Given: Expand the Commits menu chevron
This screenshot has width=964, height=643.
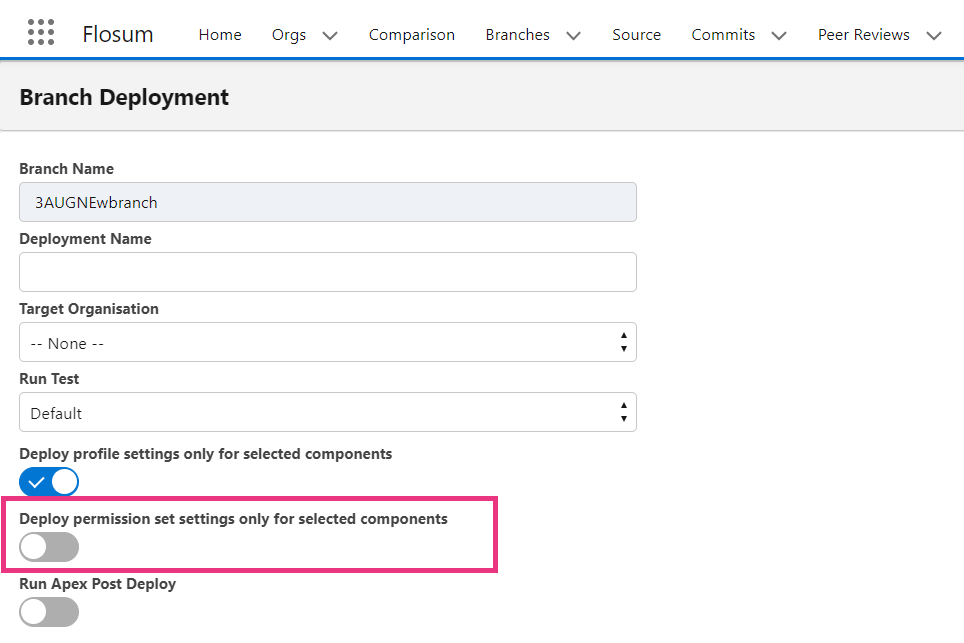Looking at the screenshot, I should (779, 36).
